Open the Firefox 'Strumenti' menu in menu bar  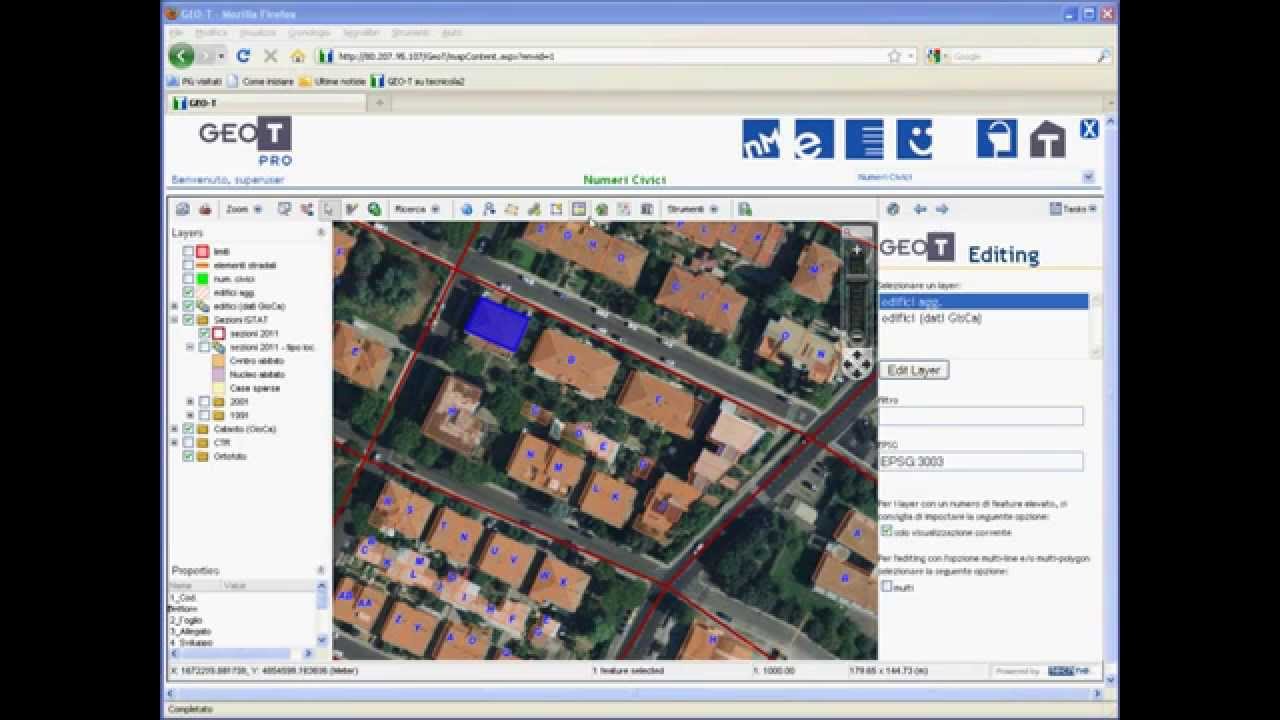pos(410,33)
